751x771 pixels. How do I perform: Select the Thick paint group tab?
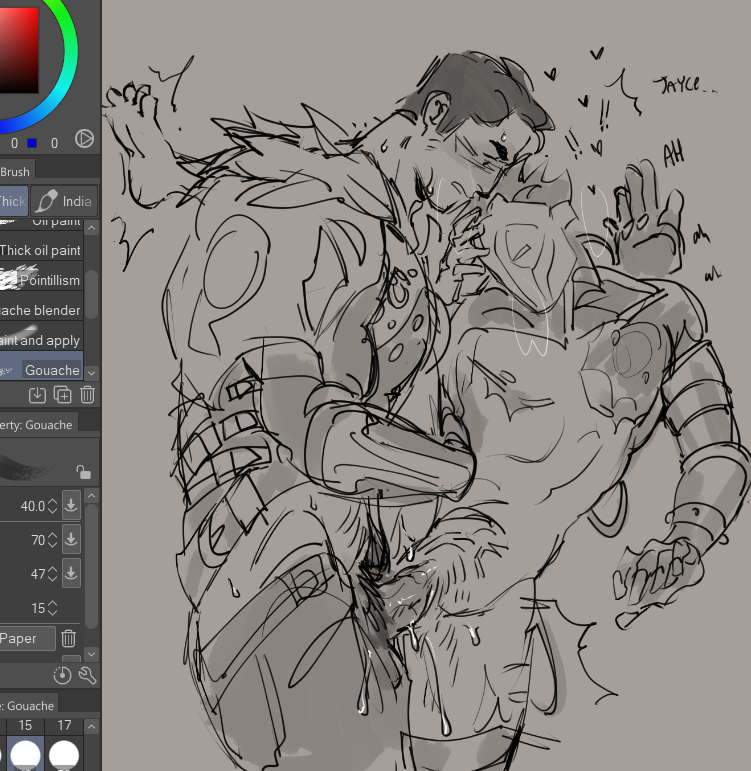14,201
